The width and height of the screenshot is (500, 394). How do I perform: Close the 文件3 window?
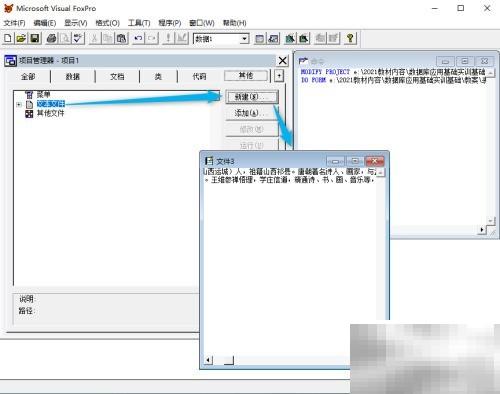[374, 161]
